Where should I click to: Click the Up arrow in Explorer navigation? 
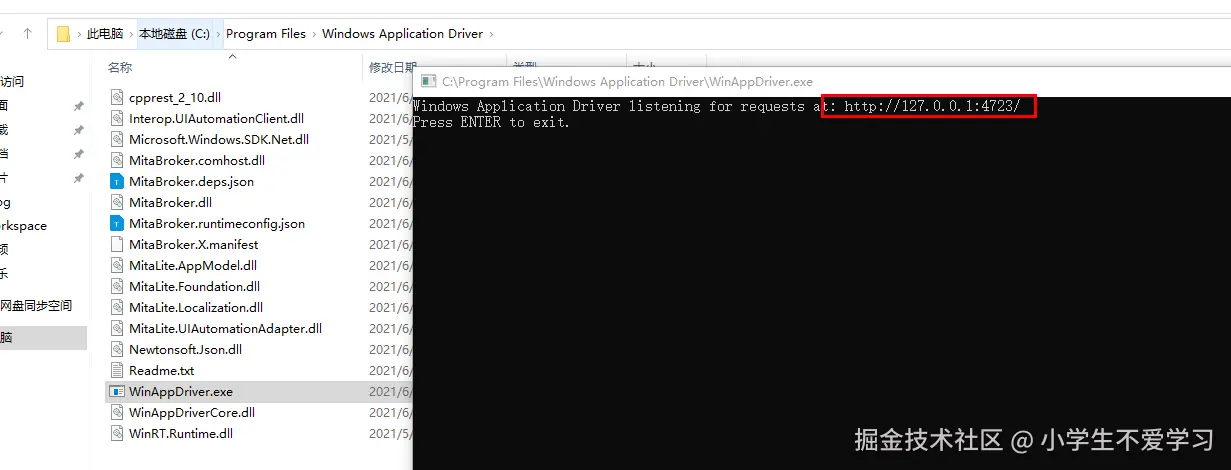(x=27, y=33)
